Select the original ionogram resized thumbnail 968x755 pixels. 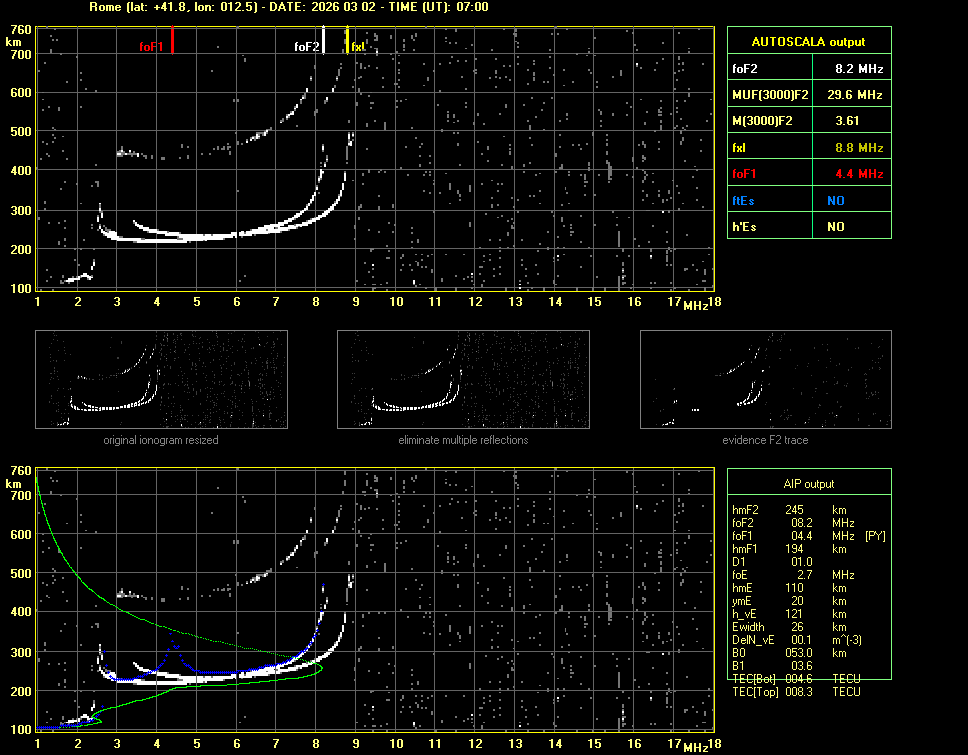pyautogui.click(x=161, y=379)
